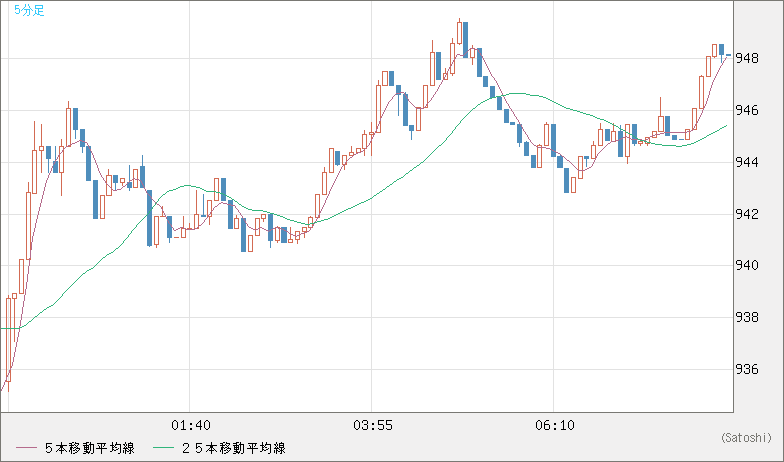784x462 pixels.
Task: Click the red 5-period legend line swatch
Action: click(x=26, y=448)
